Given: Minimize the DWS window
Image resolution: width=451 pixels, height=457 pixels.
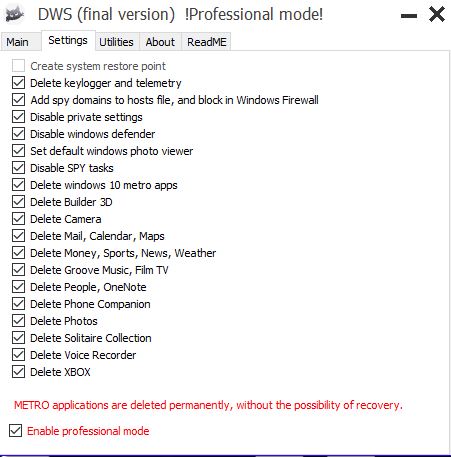Looking at the screenshot, I should (409, 15).
